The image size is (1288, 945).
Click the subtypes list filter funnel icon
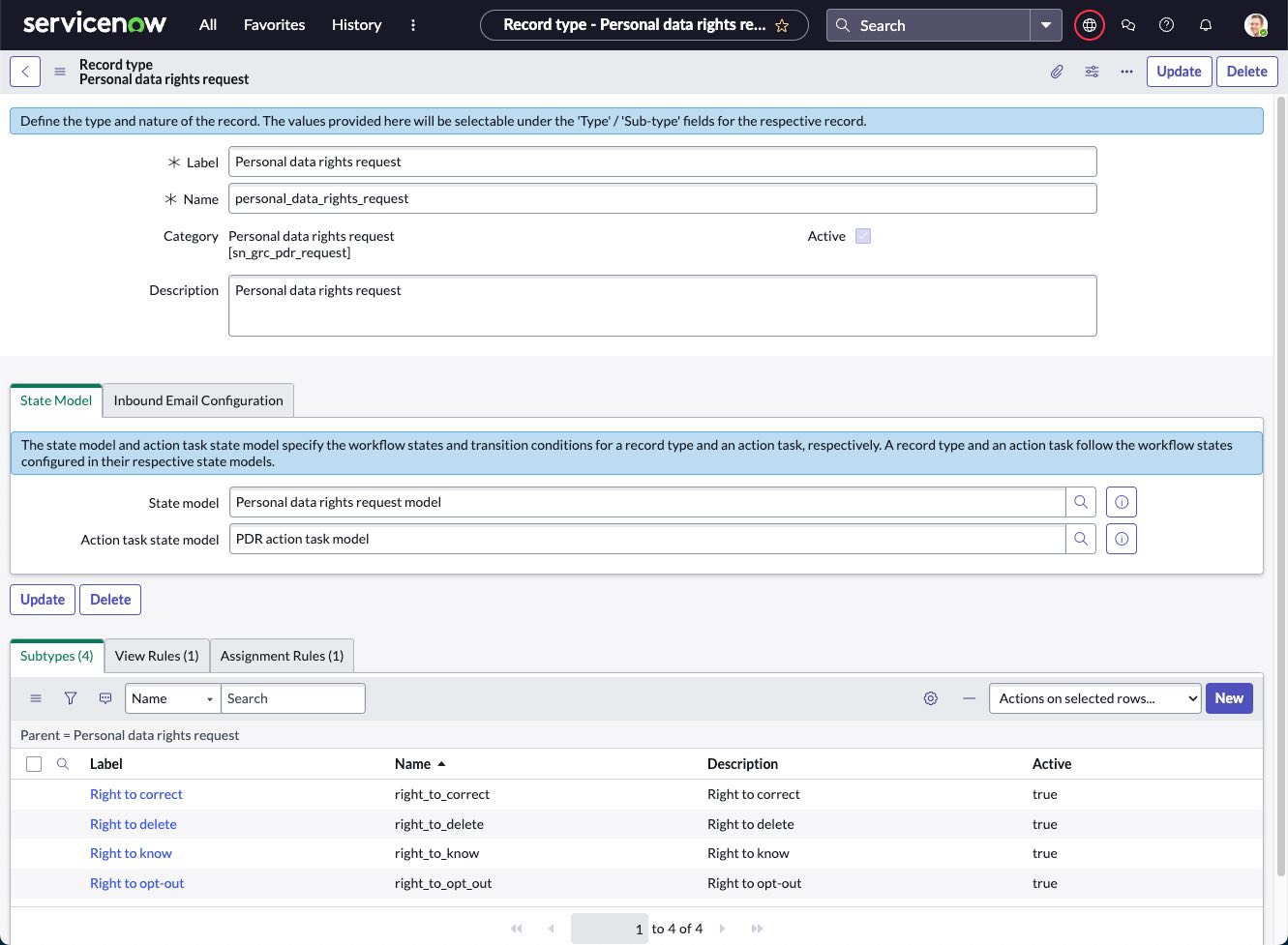tap(71, 698)
